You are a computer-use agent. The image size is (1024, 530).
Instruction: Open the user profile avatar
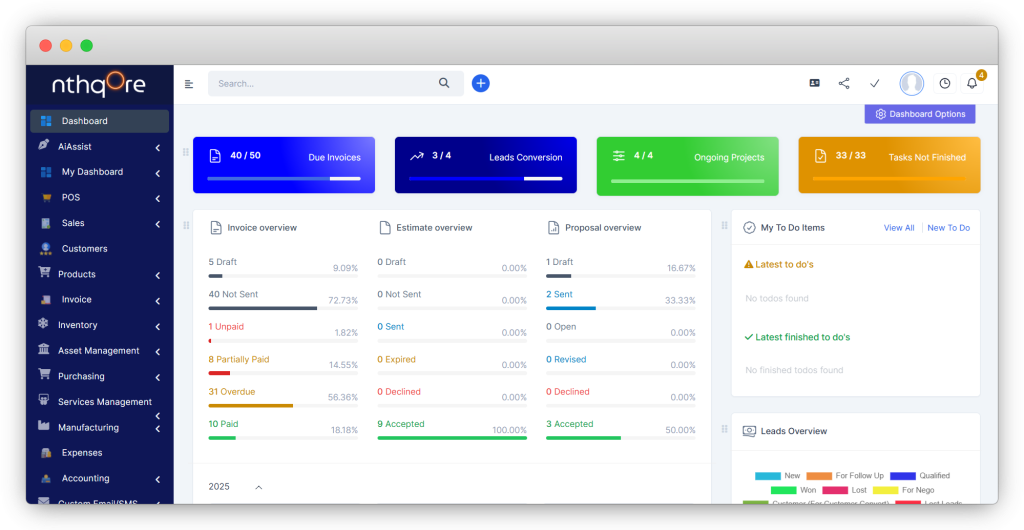coord(912,83)
